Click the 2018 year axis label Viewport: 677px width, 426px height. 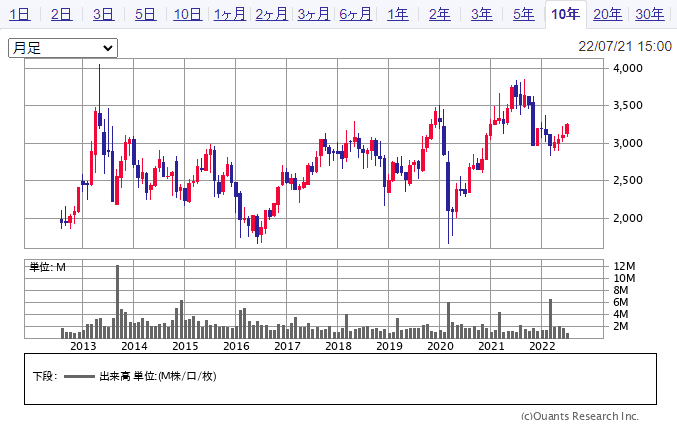[338, 346]
